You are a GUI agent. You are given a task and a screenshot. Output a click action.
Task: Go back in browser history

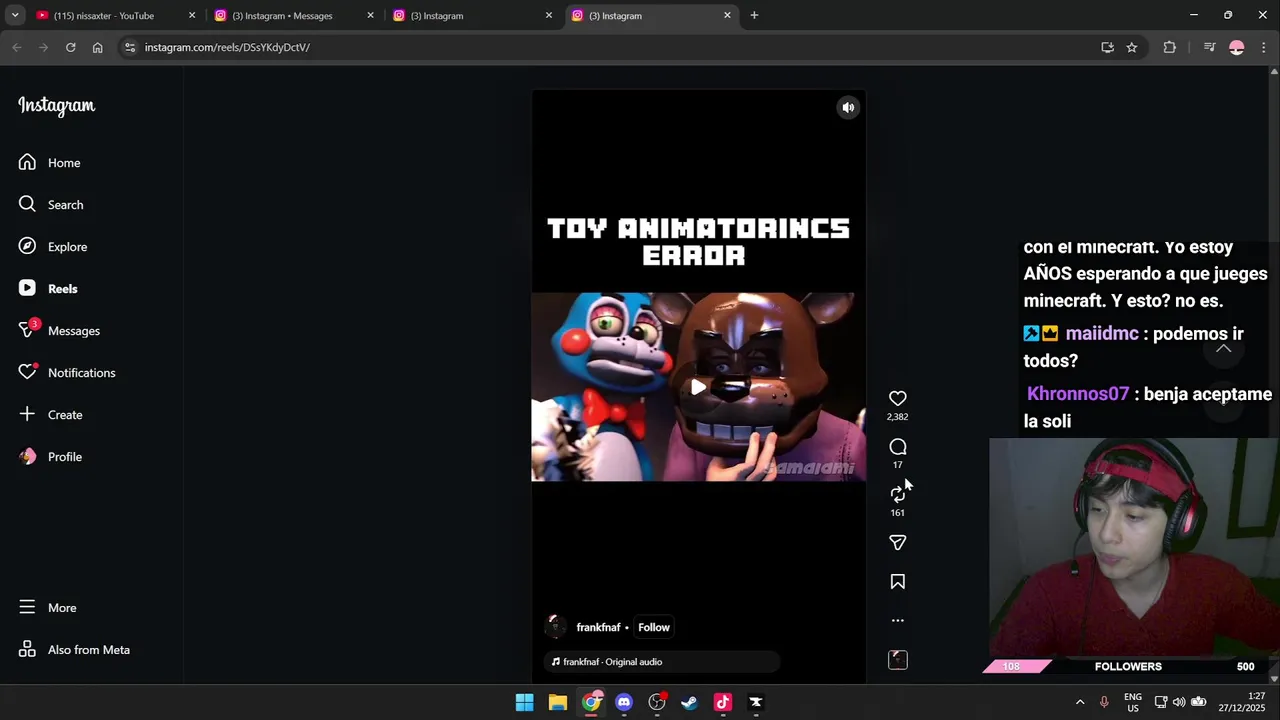17,47
